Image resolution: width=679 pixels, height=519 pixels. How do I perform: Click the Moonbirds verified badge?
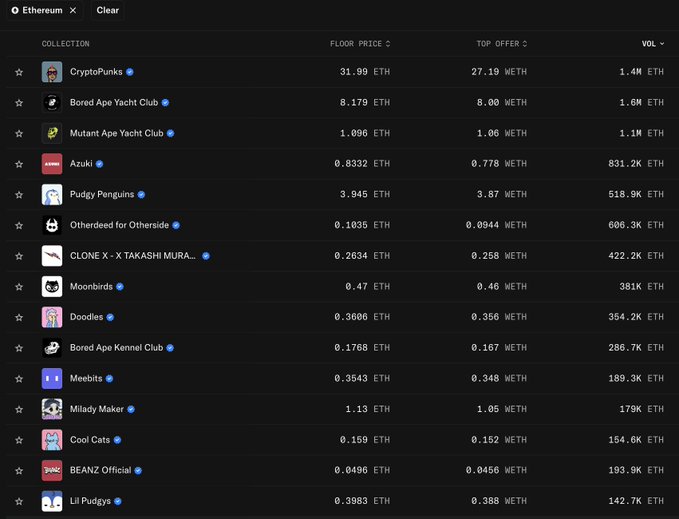120,287
